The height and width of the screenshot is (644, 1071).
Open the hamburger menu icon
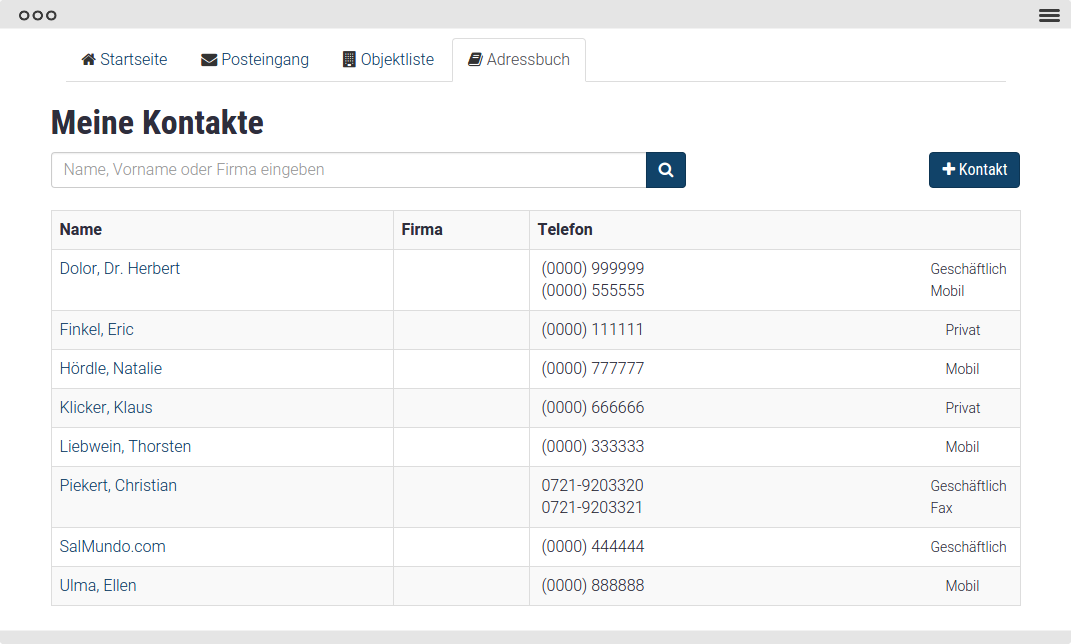tap(1049, 15)
